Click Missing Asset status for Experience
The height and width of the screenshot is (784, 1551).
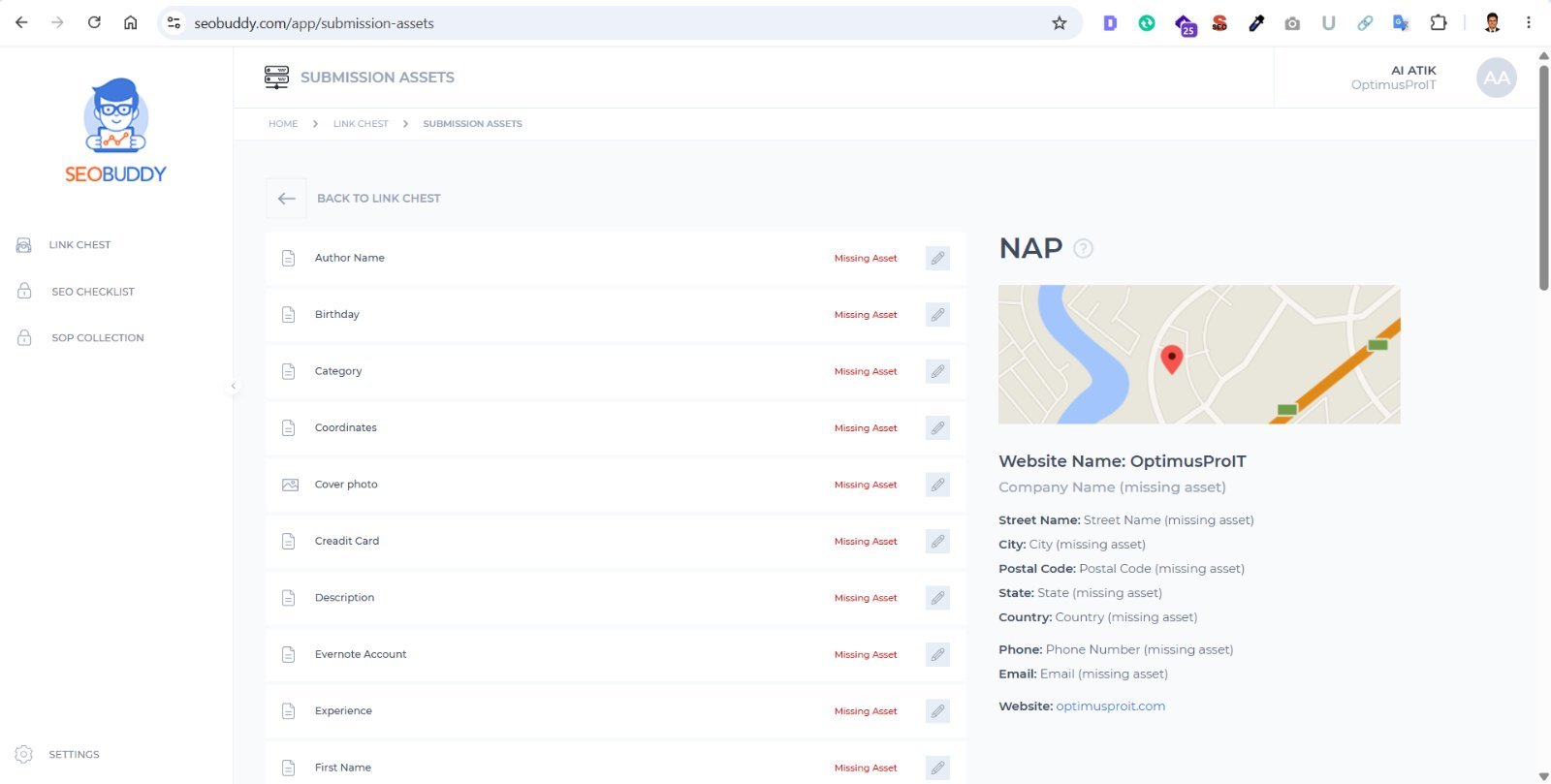(x=866, y=711)
